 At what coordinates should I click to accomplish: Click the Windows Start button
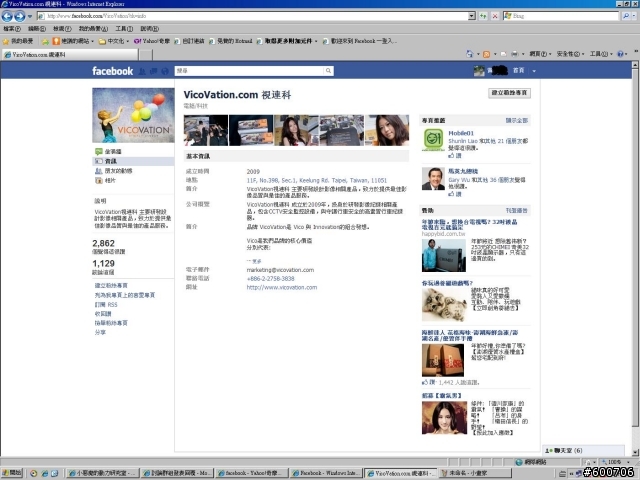[x=11, y=473]
